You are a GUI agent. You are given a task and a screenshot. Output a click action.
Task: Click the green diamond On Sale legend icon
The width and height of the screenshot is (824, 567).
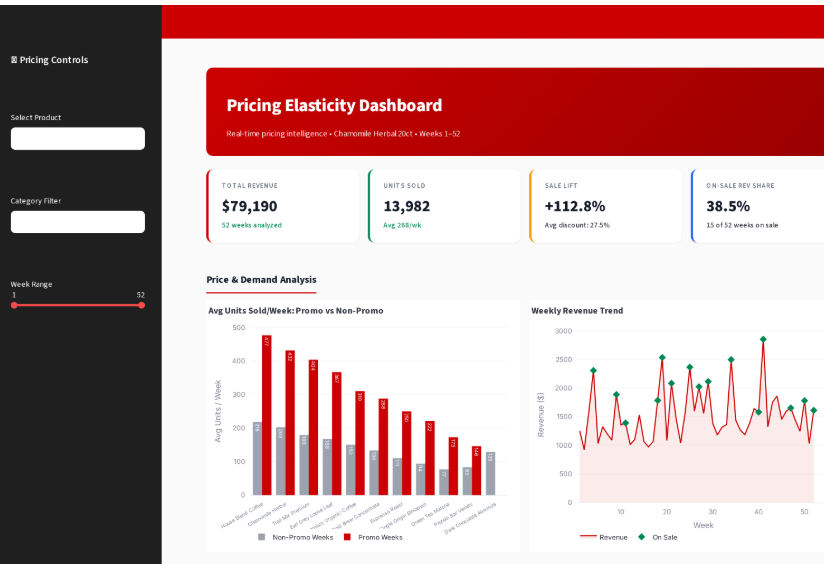click(642, 537)
